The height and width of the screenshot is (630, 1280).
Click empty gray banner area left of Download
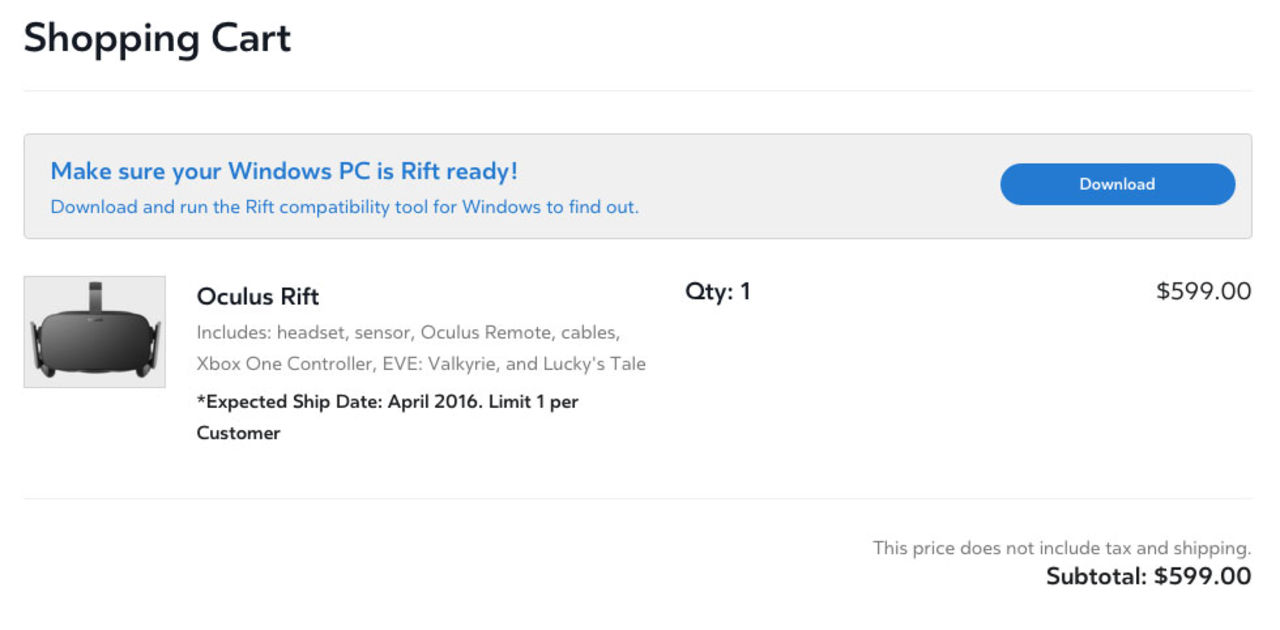coord(820,186)
